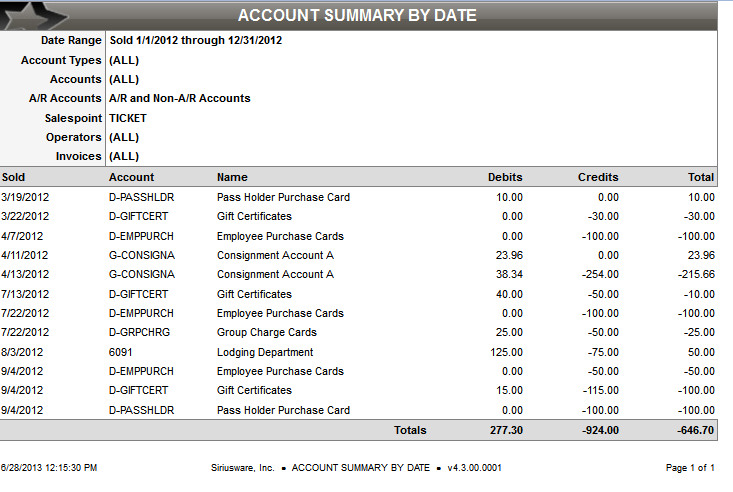Image resolution: width=733 pixels, height=492 pixels.
Task: Click the 23.96 debit for 4/11/2012
Action: 509,255
